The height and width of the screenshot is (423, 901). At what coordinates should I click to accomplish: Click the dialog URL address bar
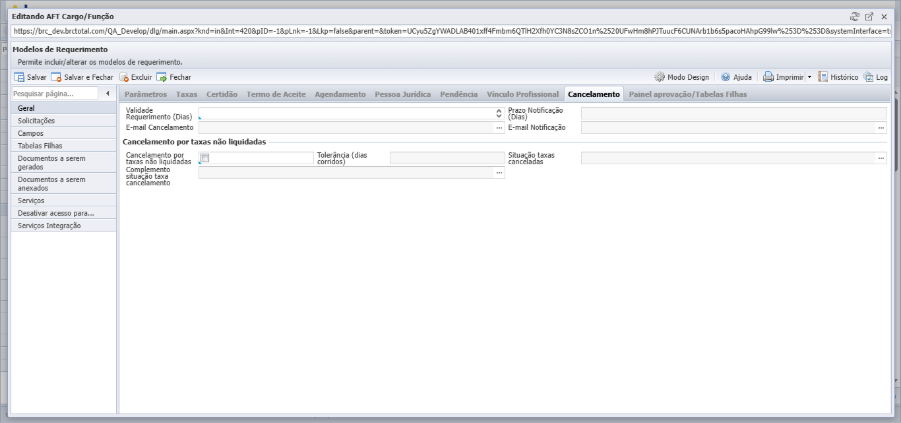click(451, 31)
